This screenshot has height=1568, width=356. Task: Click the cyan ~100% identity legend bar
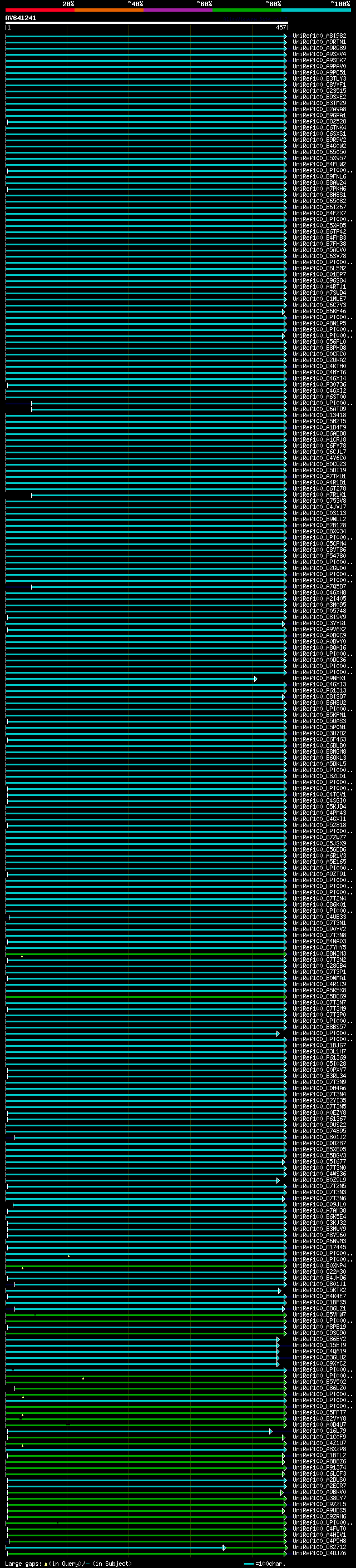tap(316, 10)
